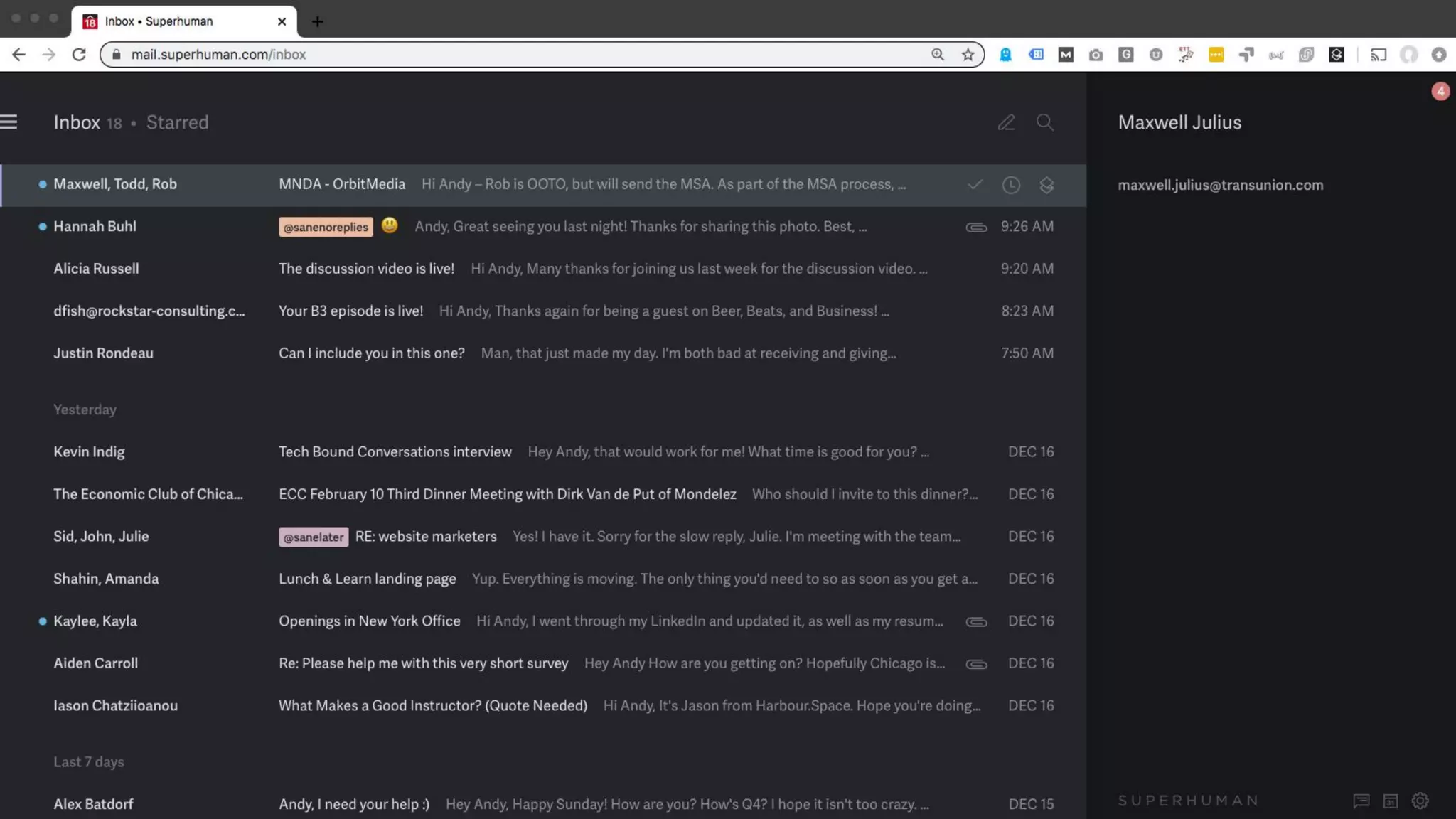Snooze MNDA thread using clock icon
This screenshot has width=1456, height=819.
point(1011,185)
